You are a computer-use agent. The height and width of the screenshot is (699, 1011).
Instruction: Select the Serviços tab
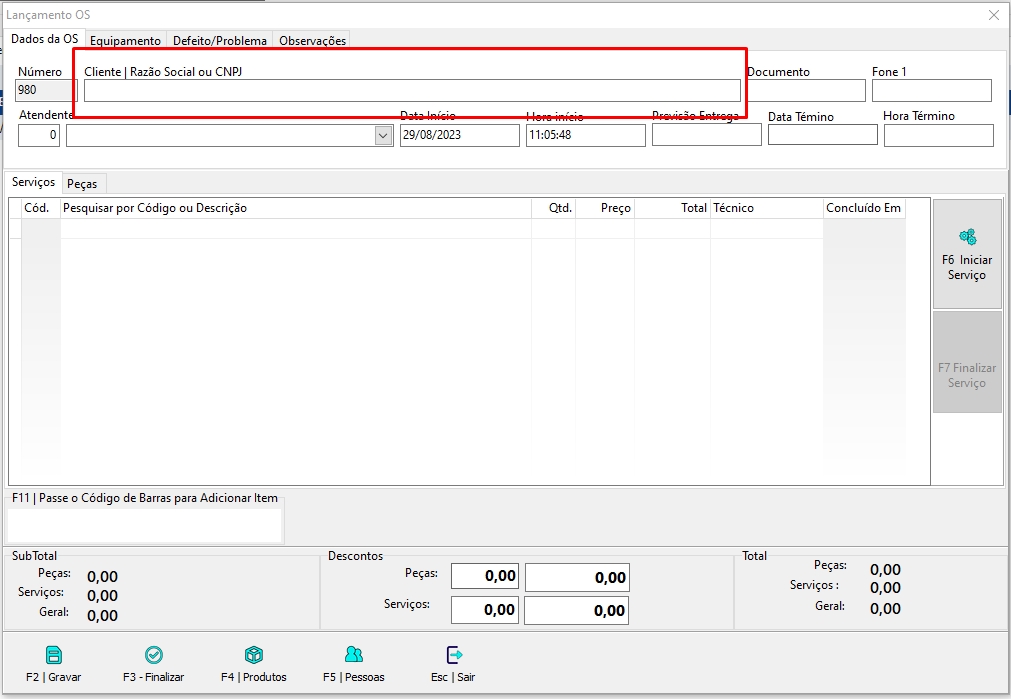coord(34,183)
